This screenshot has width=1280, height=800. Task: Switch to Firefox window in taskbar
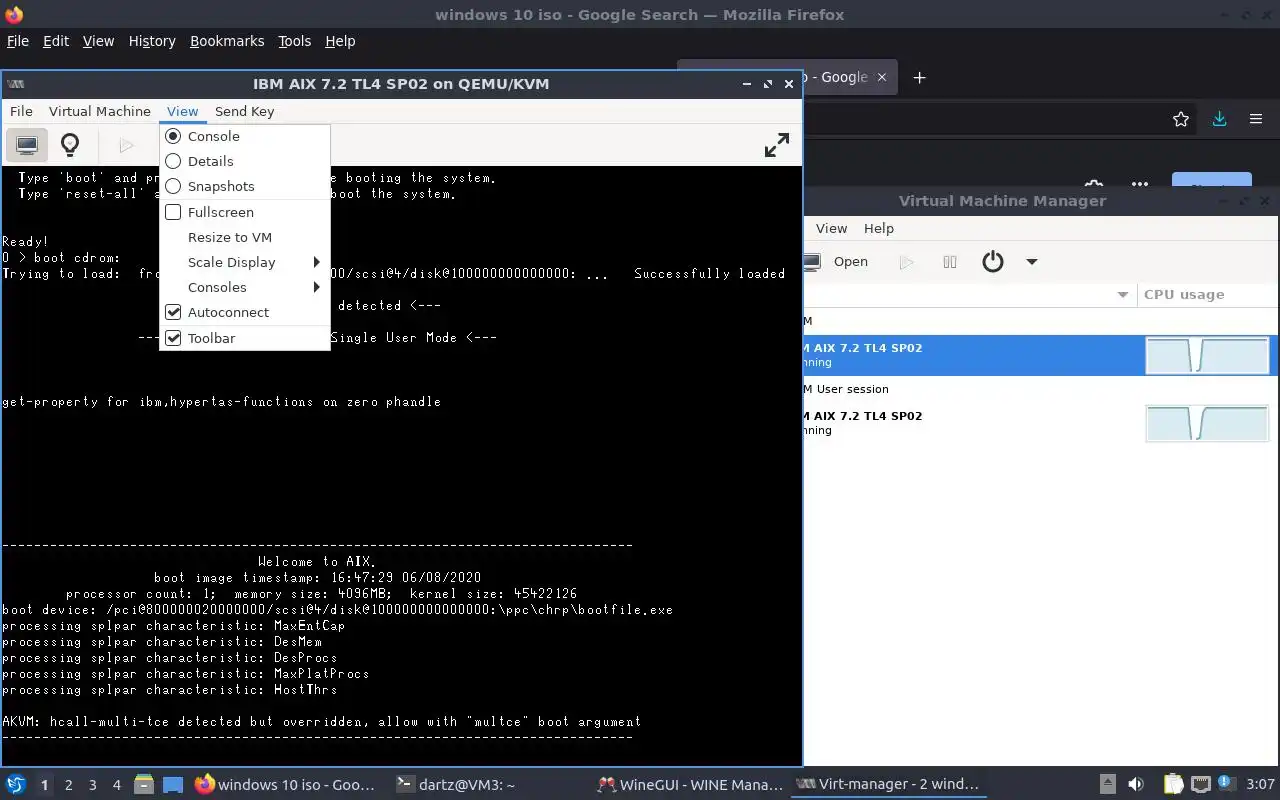point(286,784)
